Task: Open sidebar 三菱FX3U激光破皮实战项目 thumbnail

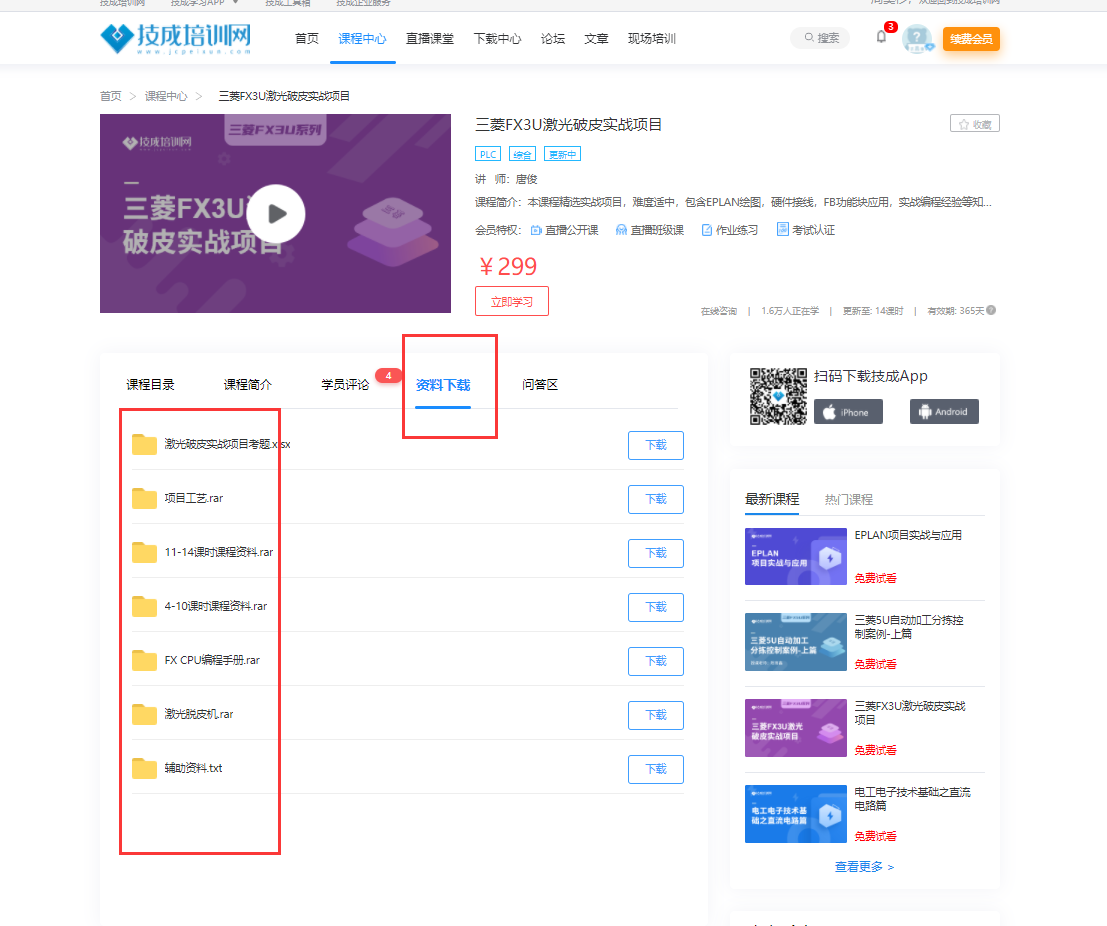Action: click(x=796, y=728)
